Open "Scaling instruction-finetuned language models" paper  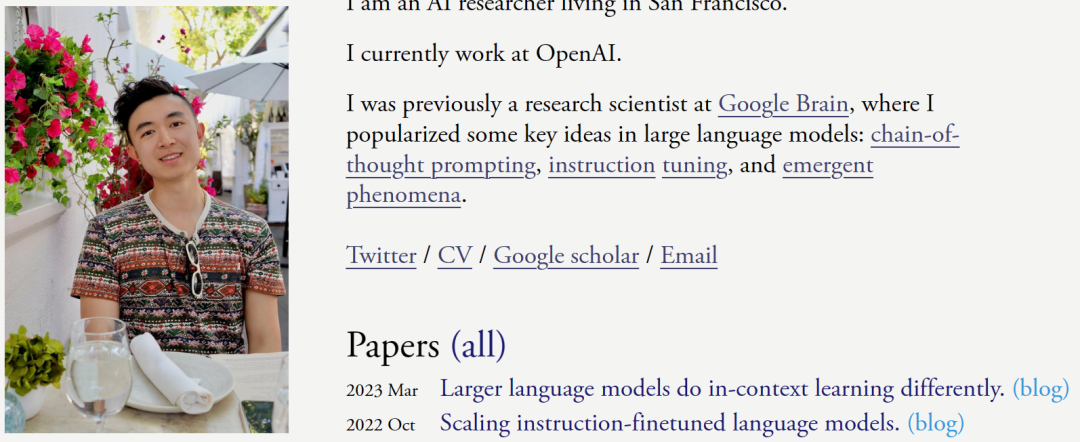[669, 423]
